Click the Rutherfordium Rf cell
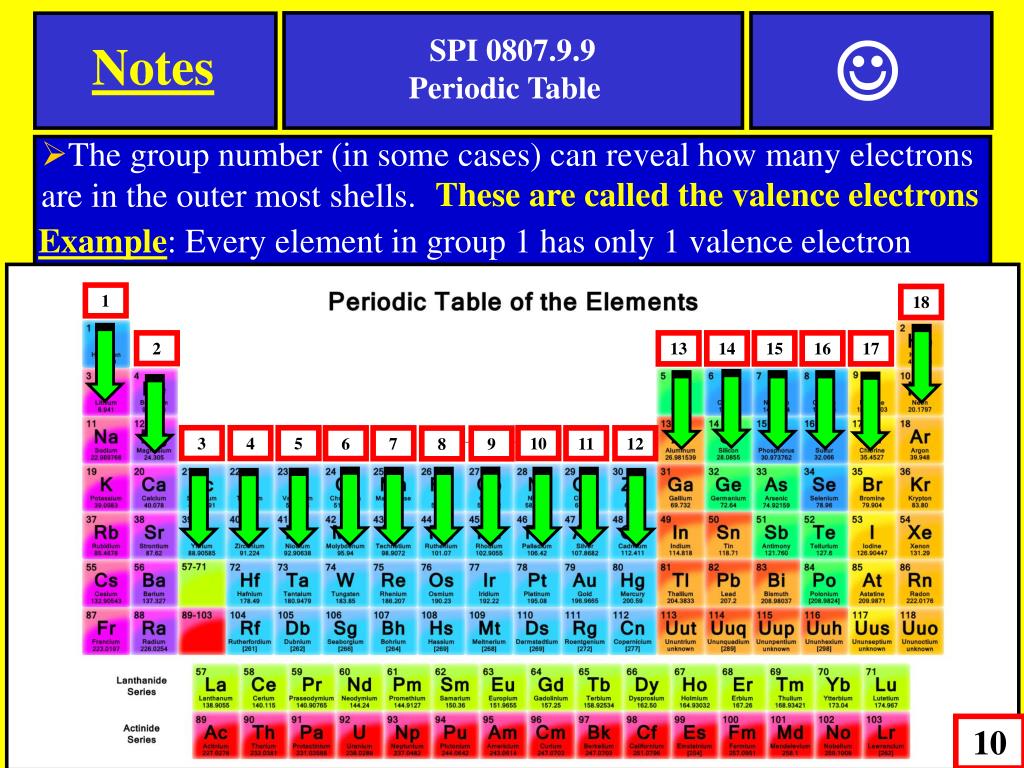Screen dimensions: 1024x768 pyautogui.click(x=249, y=632)
